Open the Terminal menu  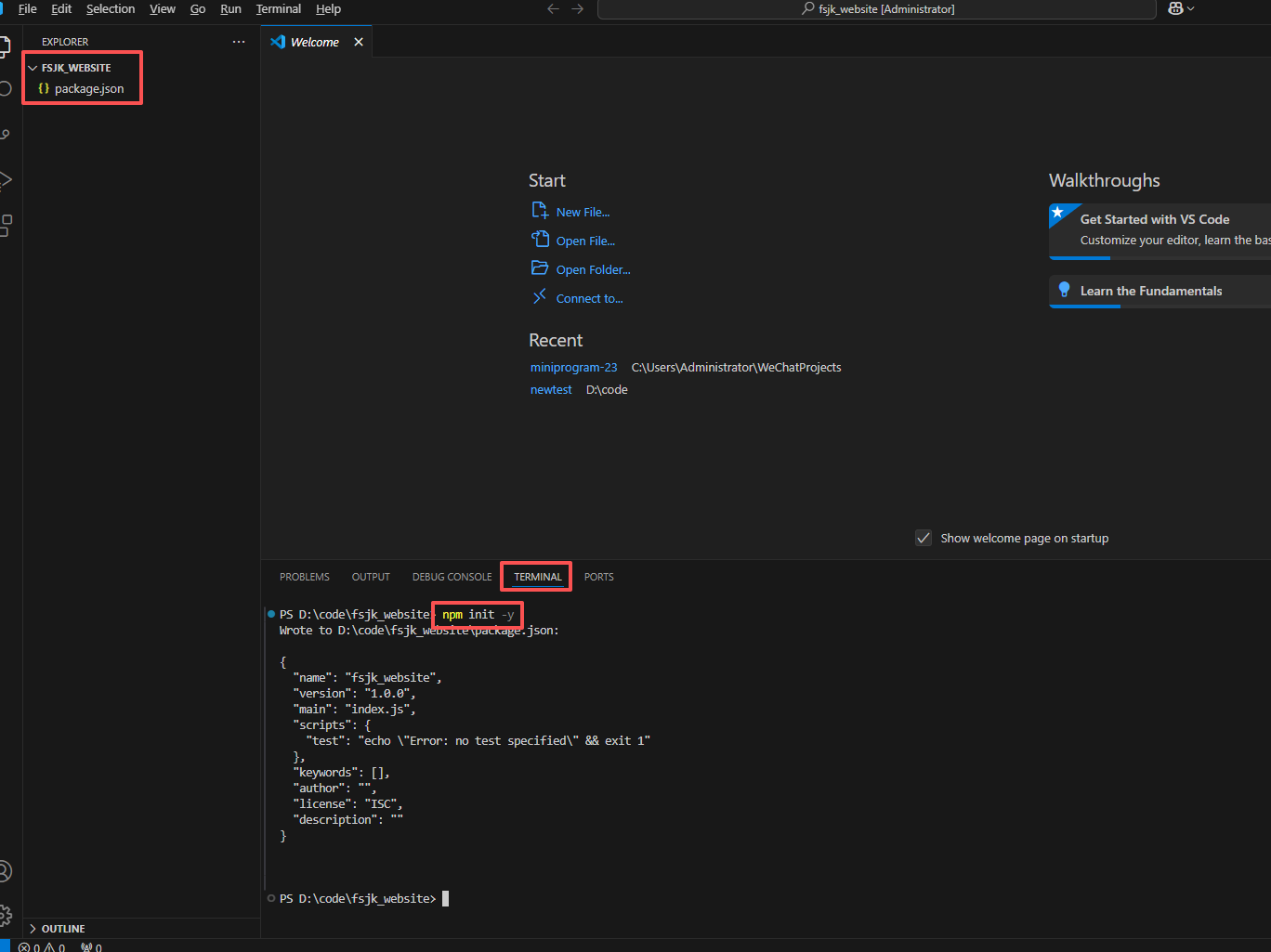[x=279, y=8]
